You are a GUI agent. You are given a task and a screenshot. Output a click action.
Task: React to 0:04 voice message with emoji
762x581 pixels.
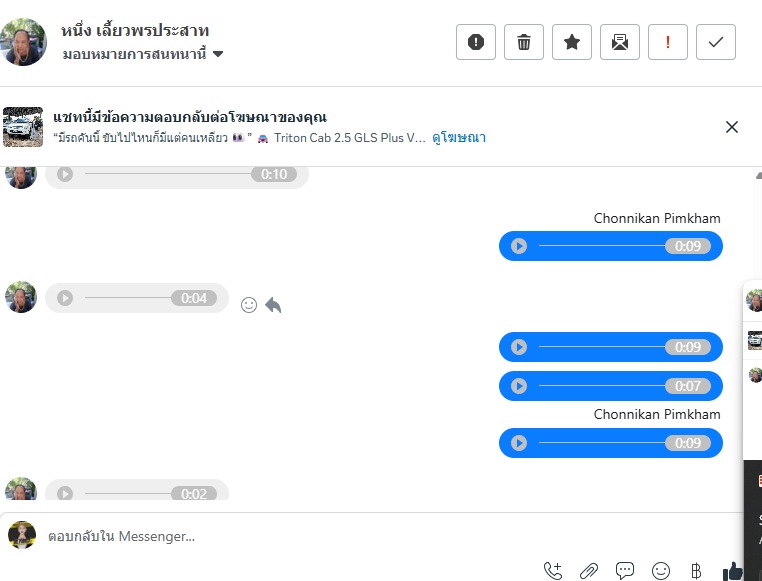coord(249,305)
